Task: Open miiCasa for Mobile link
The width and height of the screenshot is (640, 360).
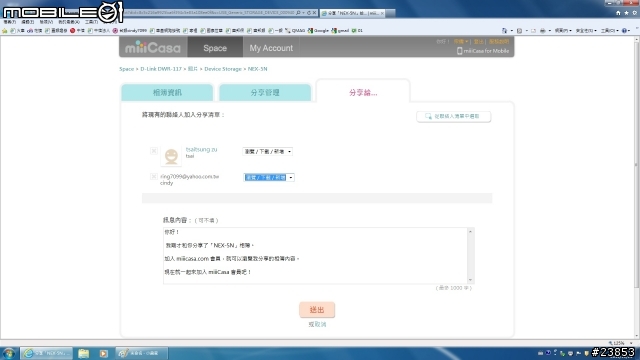Action: pyautogui.click(x=486, y=51)
